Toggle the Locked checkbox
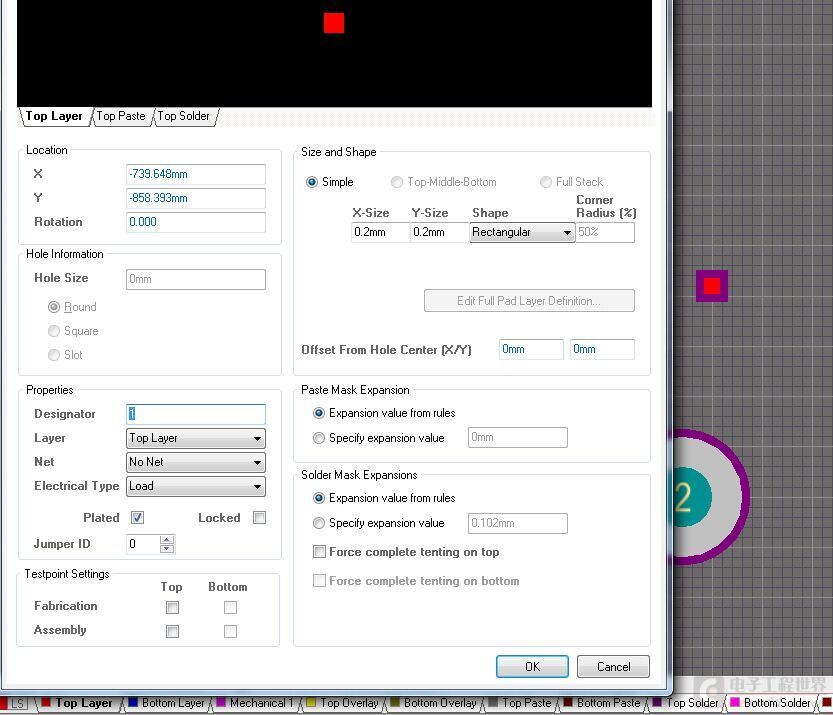 (x=259, y=517)
